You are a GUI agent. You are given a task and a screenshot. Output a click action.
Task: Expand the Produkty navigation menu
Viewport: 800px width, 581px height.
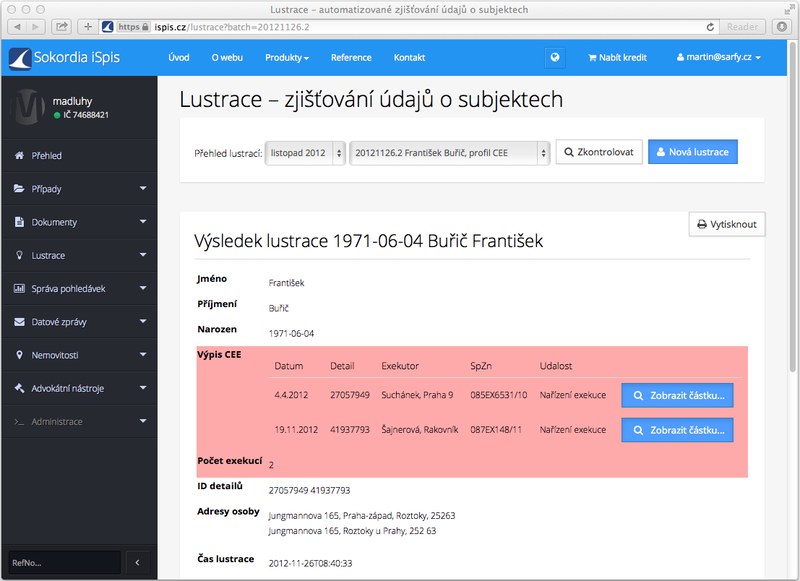[x=286, y=58]
